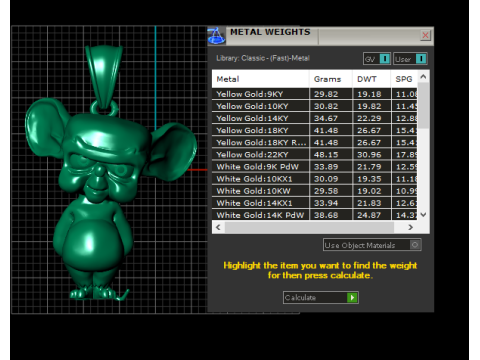The image size is (480, 360).
Task: Click the 19.02 DWT cell
Action: [x=372, y=191]
